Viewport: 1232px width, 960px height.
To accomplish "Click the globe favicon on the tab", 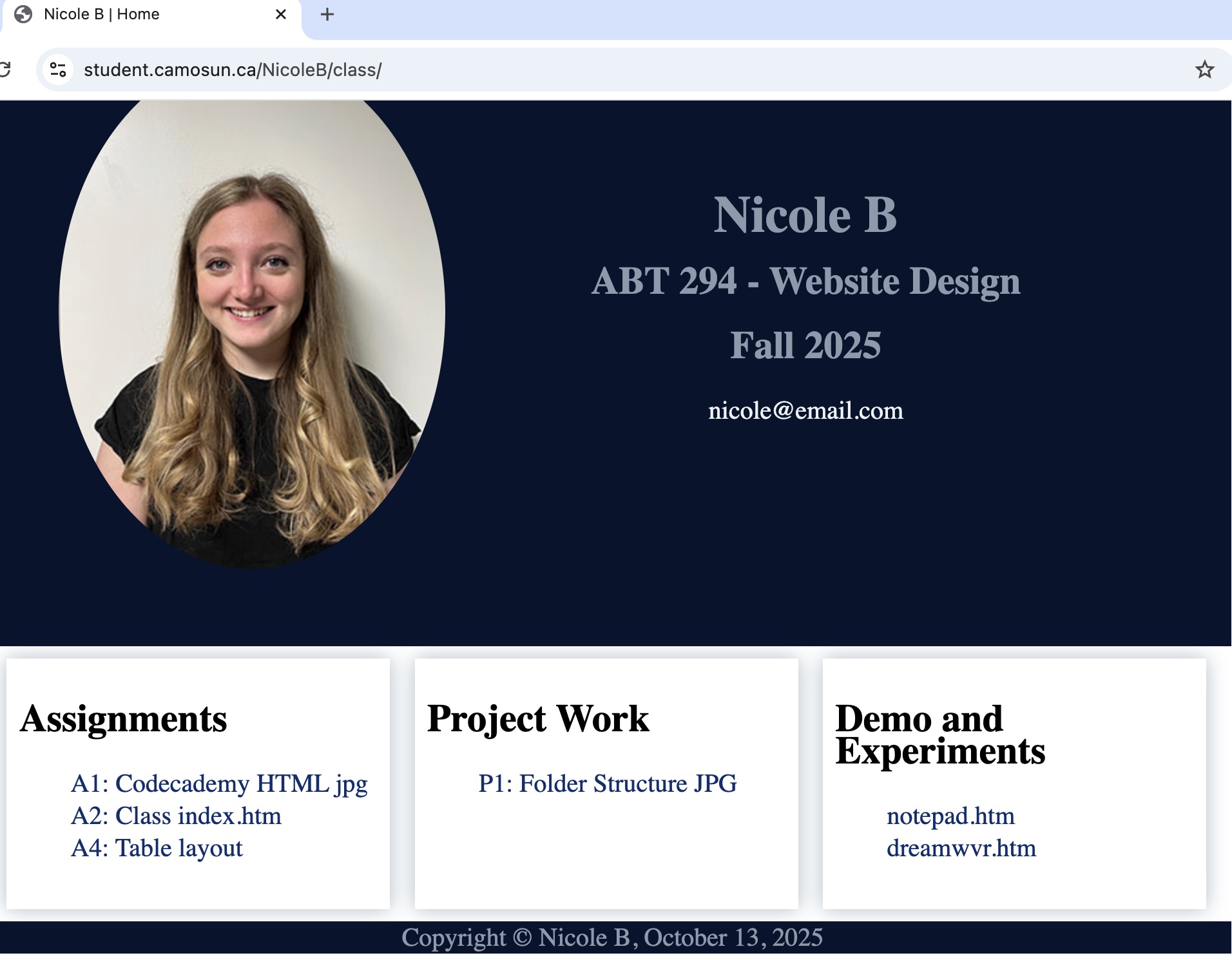I will click(x=23, y=14).
